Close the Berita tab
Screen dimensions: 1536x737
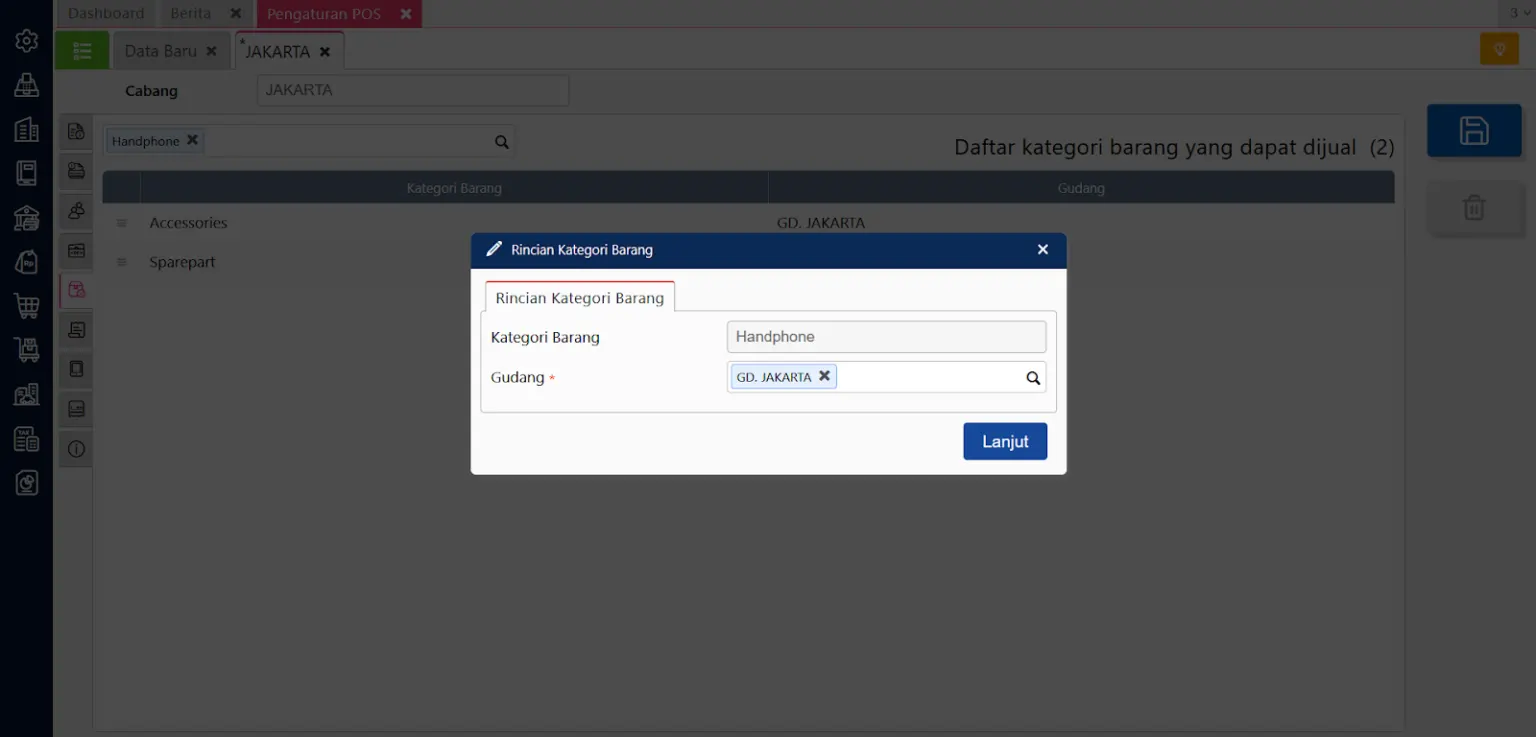pyautogui.click(x=235, y=14)
